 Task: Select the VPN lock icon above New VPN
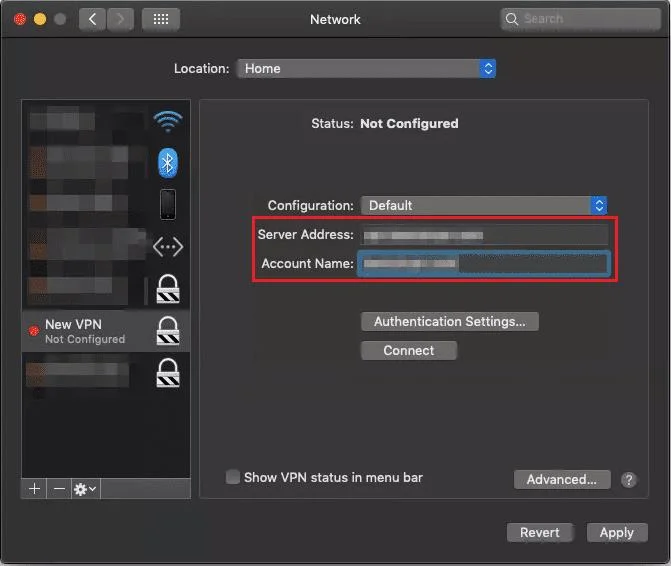pyautogui.click(x=168, y=289)
